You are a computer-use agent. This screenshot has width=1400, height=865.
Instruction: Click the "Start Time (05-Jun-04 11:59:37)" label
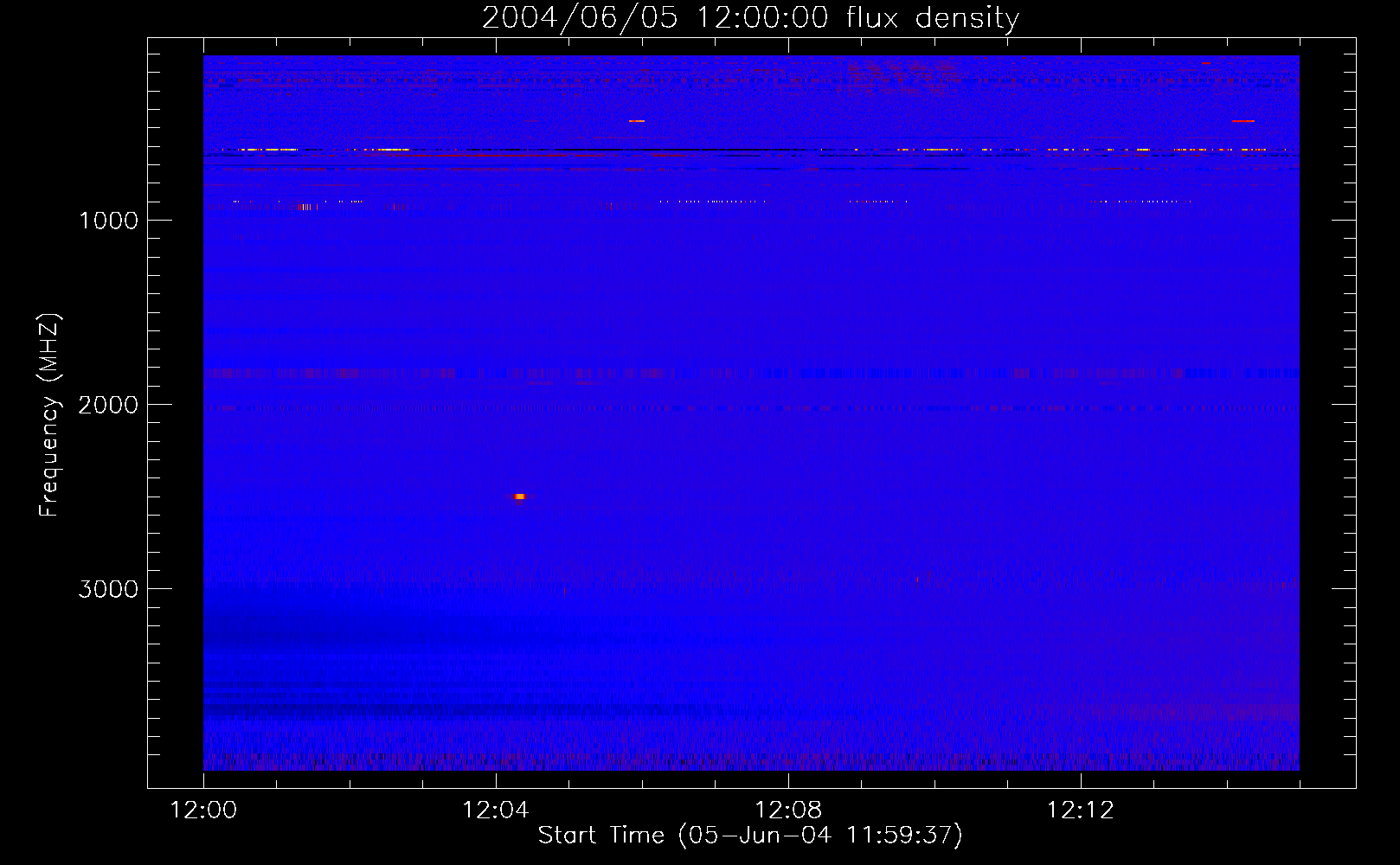750,836
